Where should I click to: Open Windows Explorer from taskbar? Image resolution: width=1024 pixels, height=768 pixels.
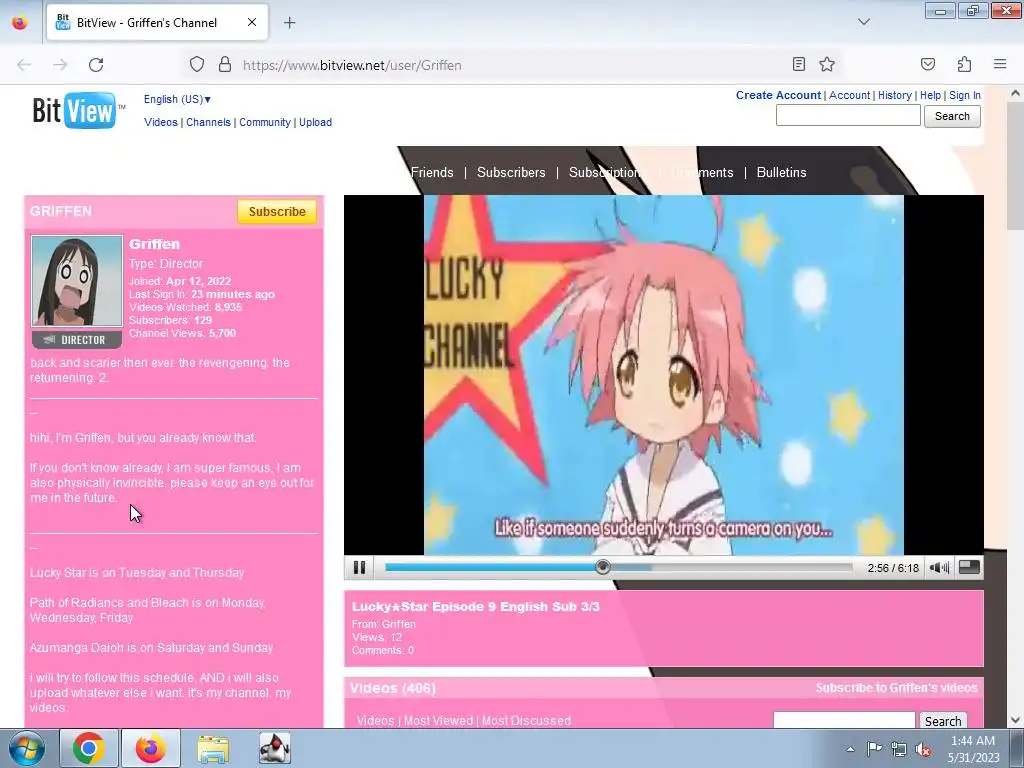[213, 748]
